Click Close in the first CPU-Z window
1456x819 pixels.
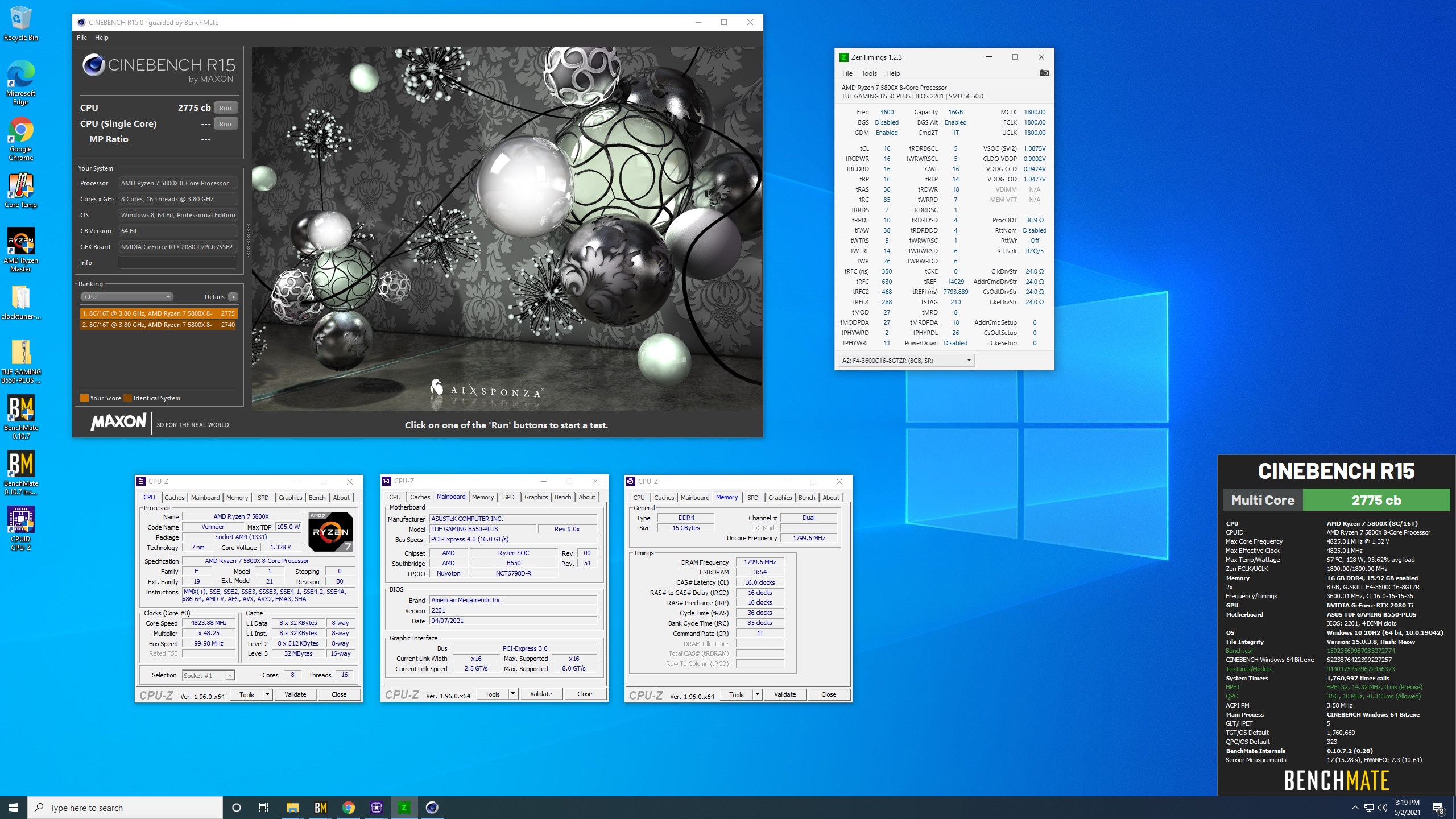tap(339, 694)
